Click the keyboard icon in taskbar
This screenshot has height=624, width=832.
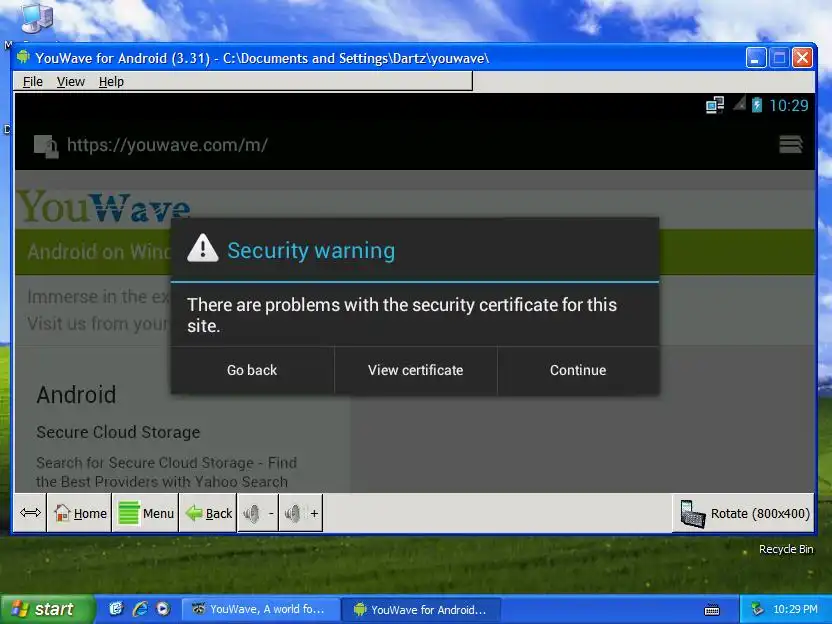(x=712, y=610)
